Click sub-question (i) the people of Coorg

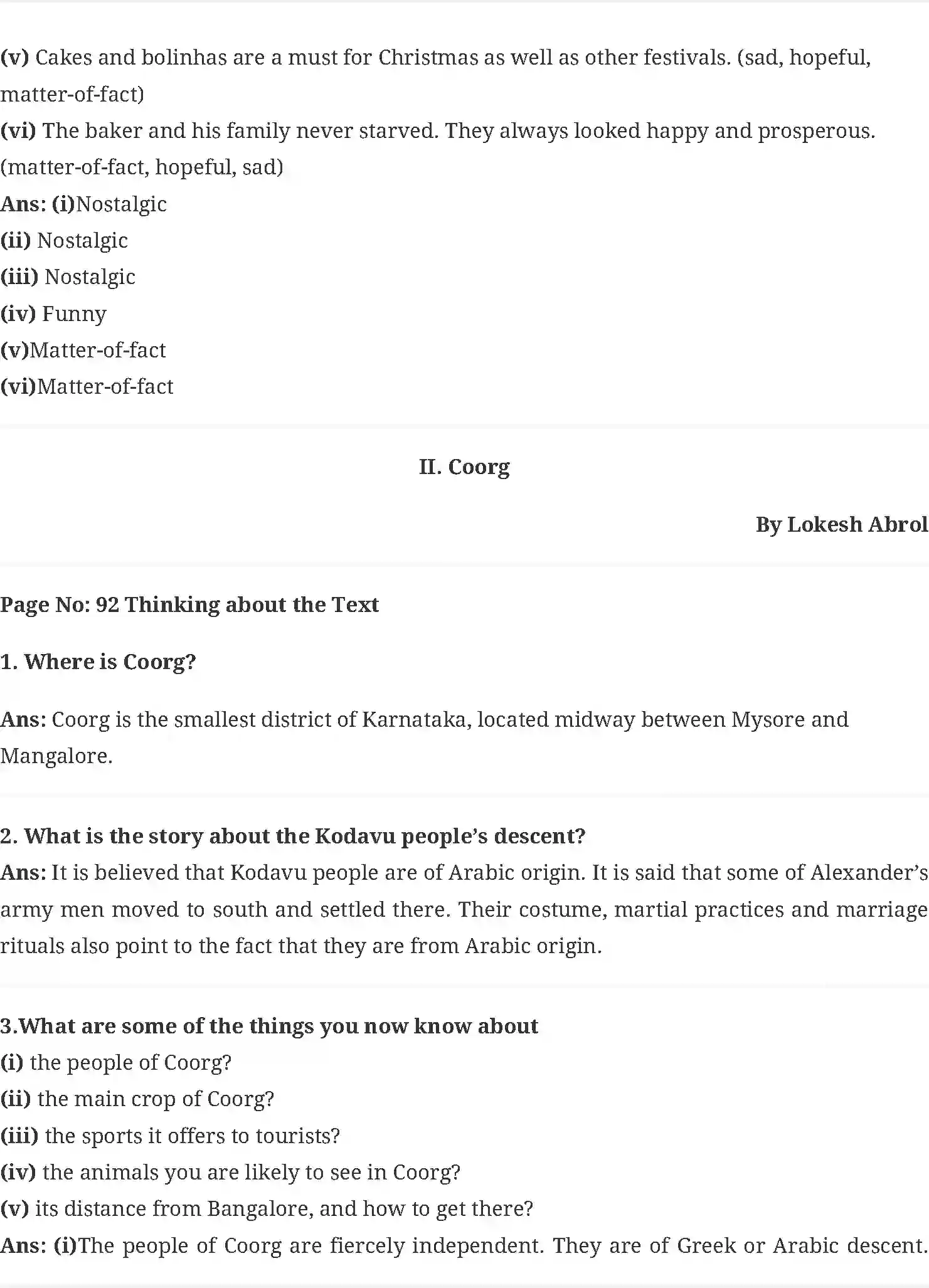coord(116,1062)
